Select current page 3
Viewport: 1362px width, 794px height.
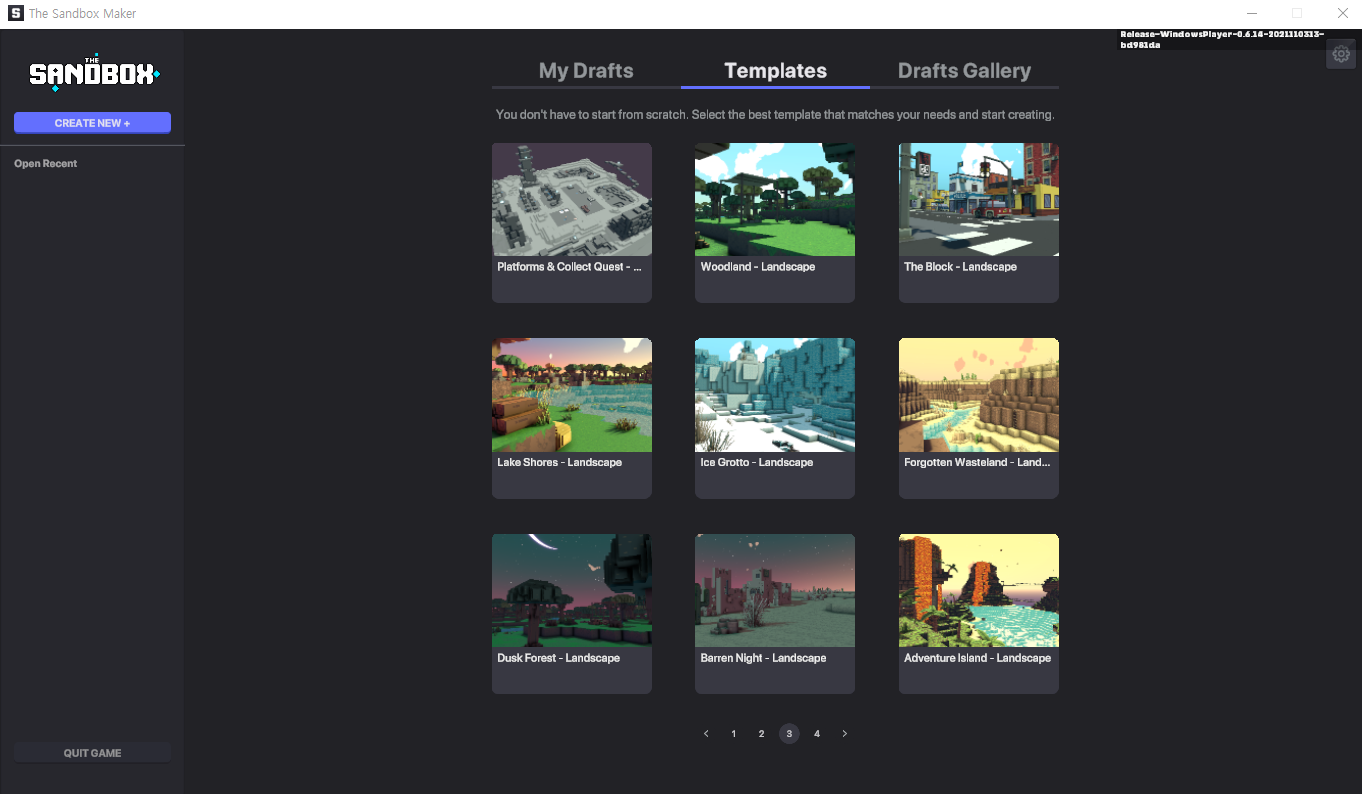click(789, 734)
